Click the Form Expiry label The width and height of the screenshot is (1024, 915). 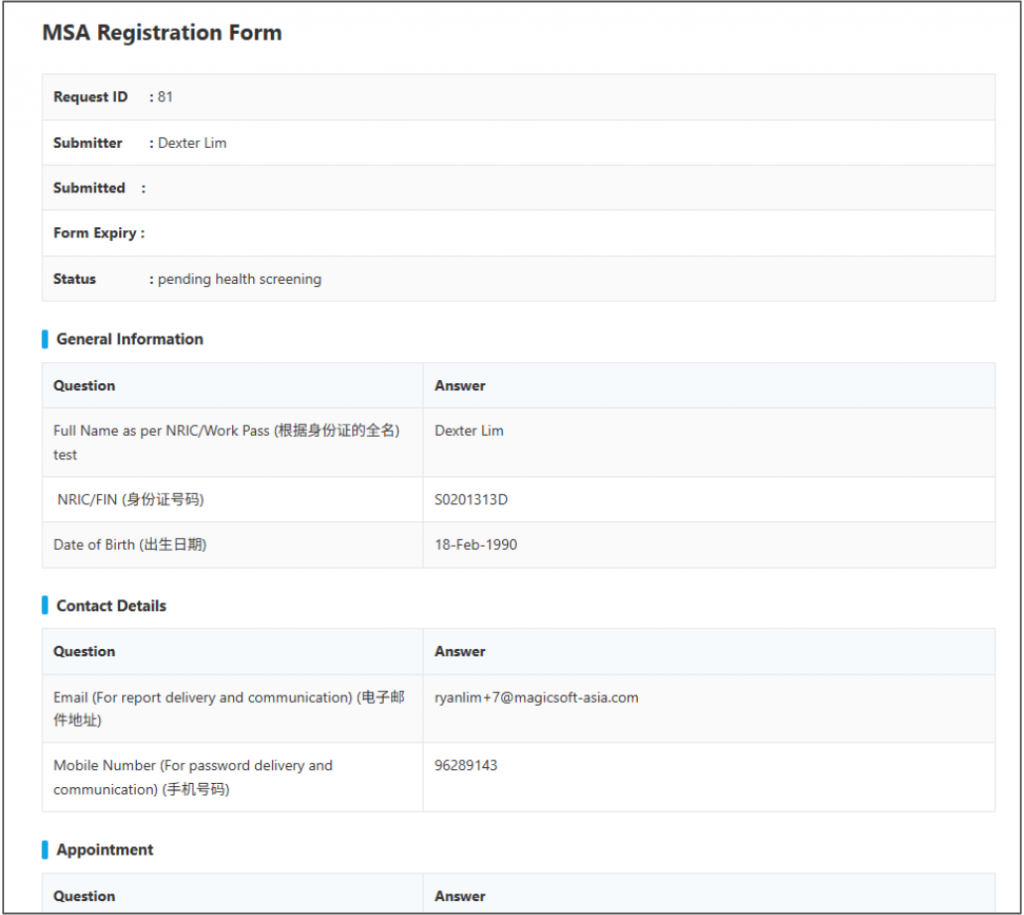pos(95,233)
